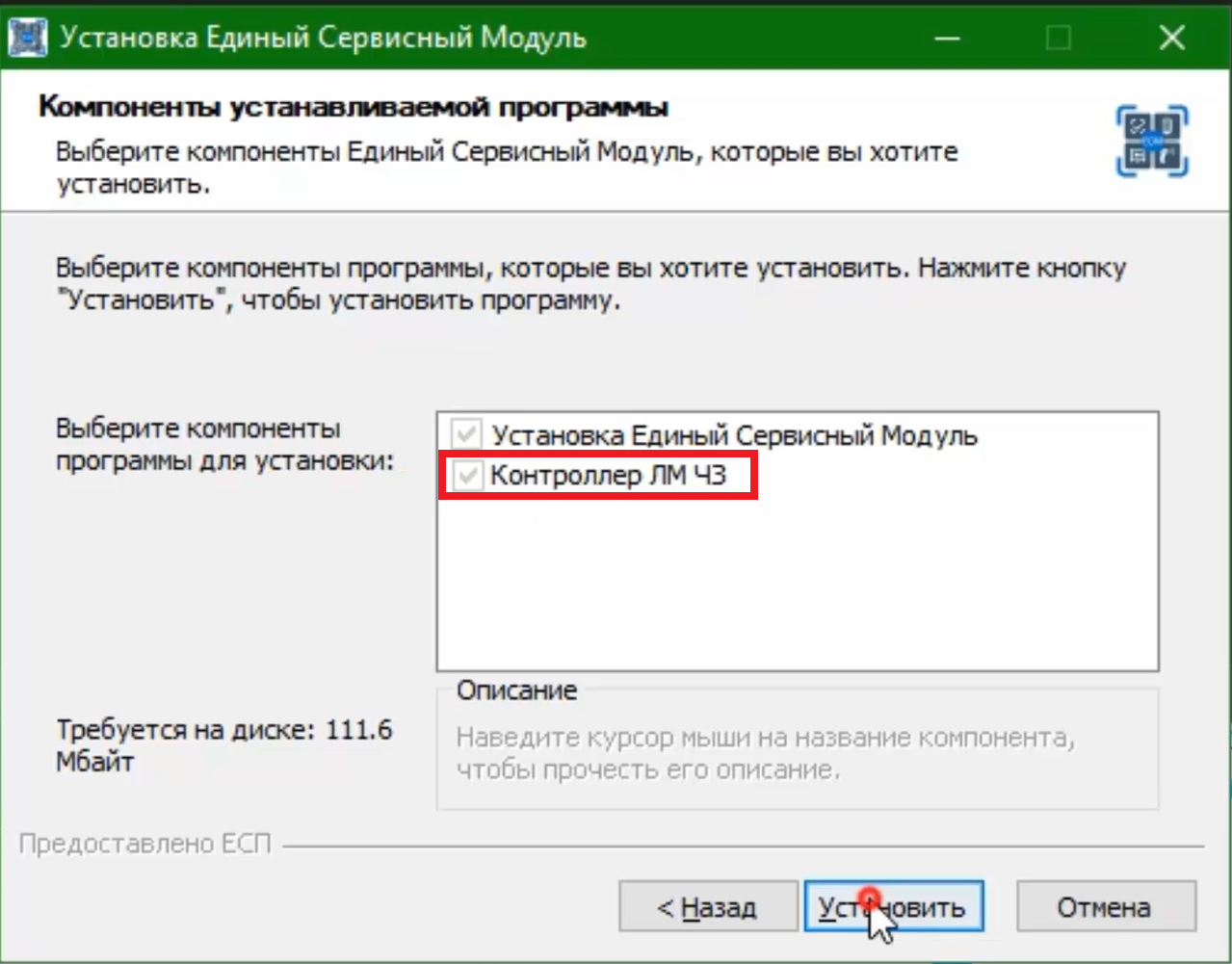Click the window title Установка Единый Сервисный Модуль
The width and height of the screenshot is (1232, 964).
coord(324,38)
